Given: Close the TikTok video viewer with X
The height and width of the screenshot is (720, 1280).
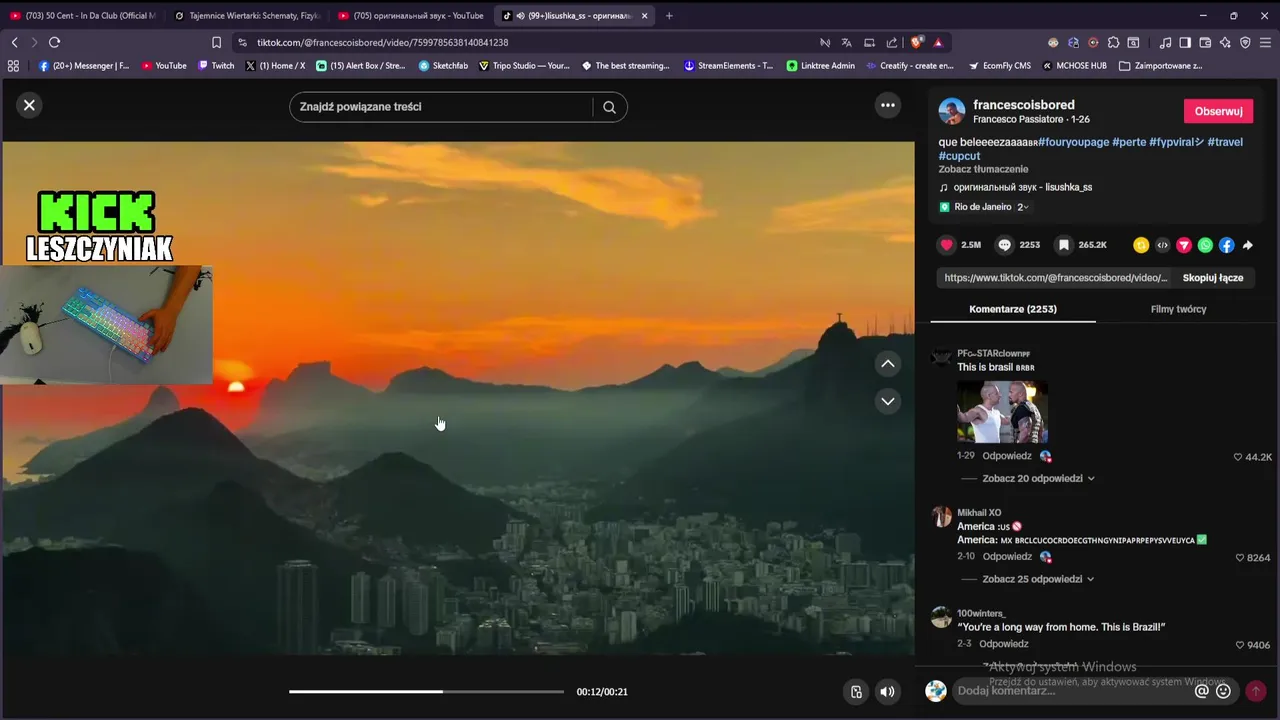Looking at the screenshot, I should [x=29, y=105].
